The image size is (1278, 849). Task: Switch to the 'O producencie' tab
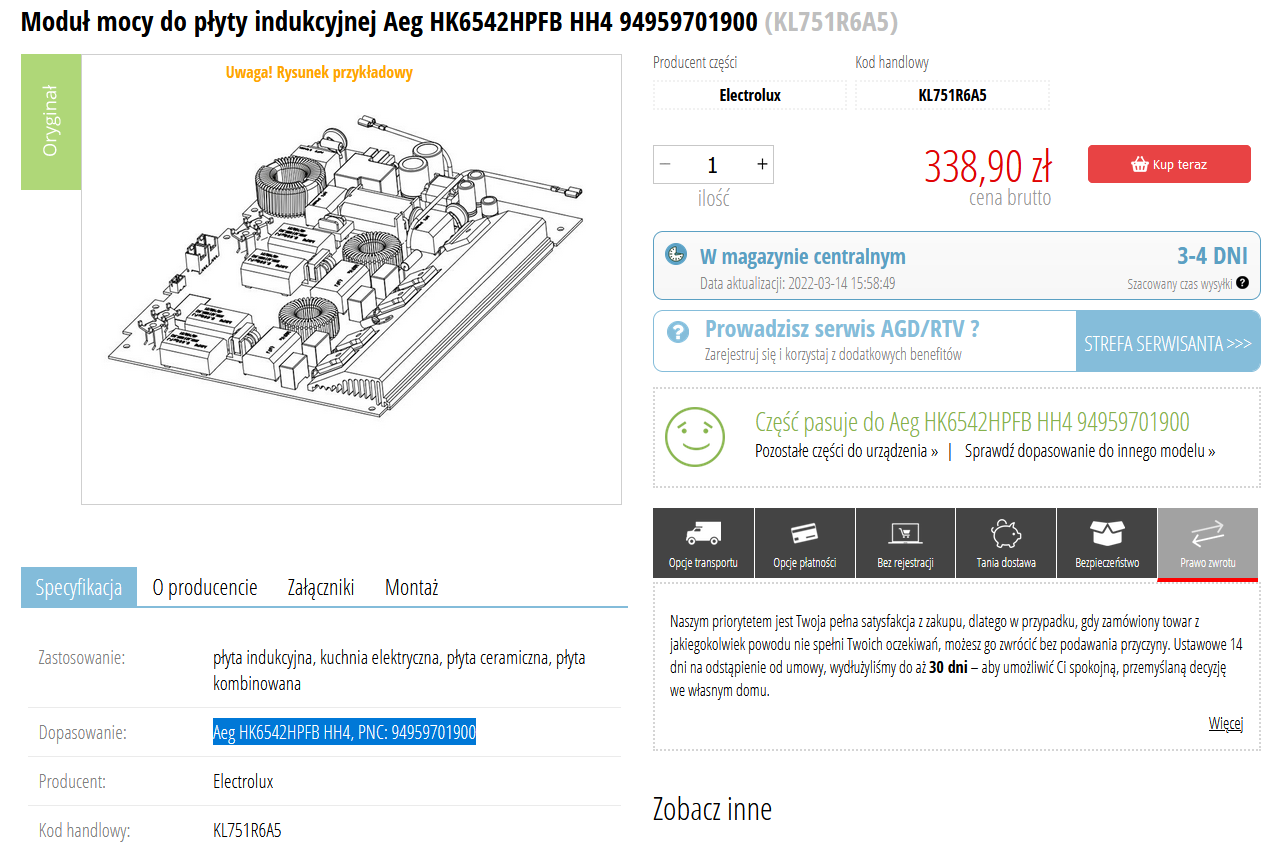205,587
